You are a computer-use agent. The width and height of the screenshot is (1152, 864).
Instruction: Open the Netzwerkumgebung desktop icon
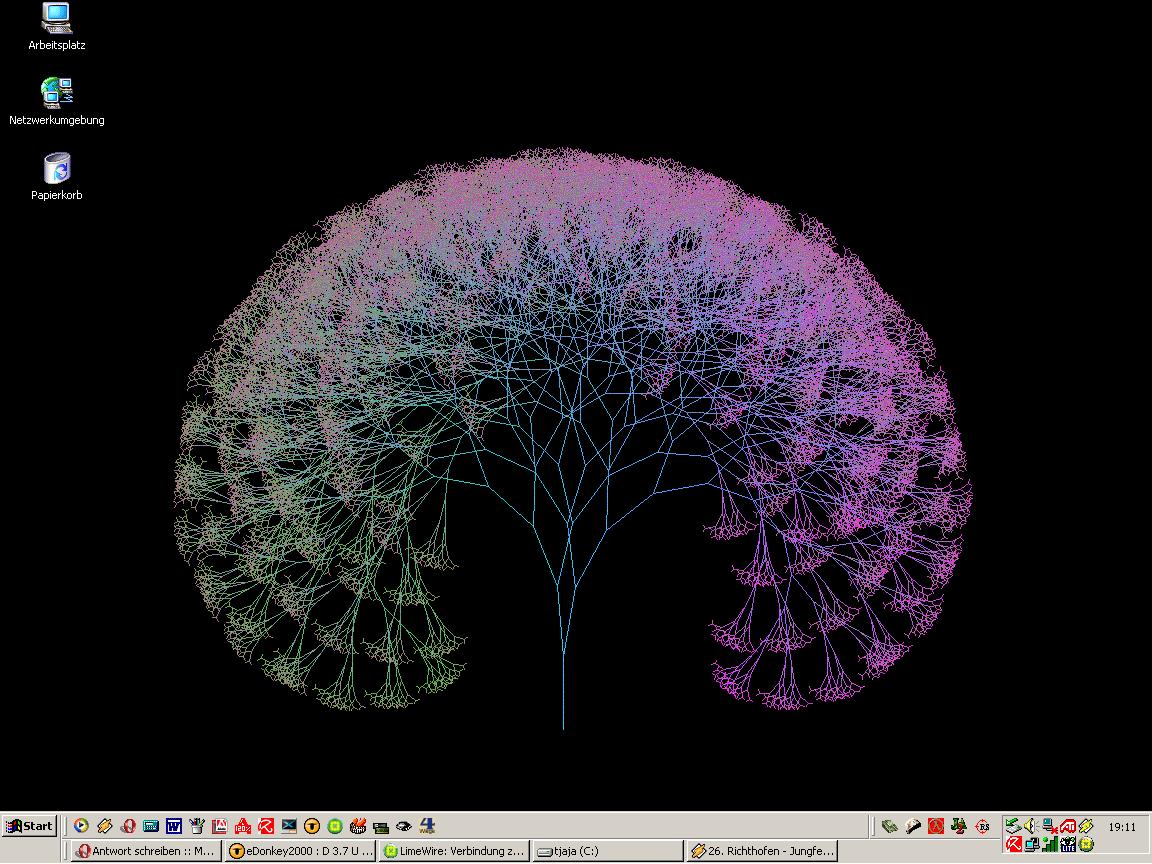(57, 94)
